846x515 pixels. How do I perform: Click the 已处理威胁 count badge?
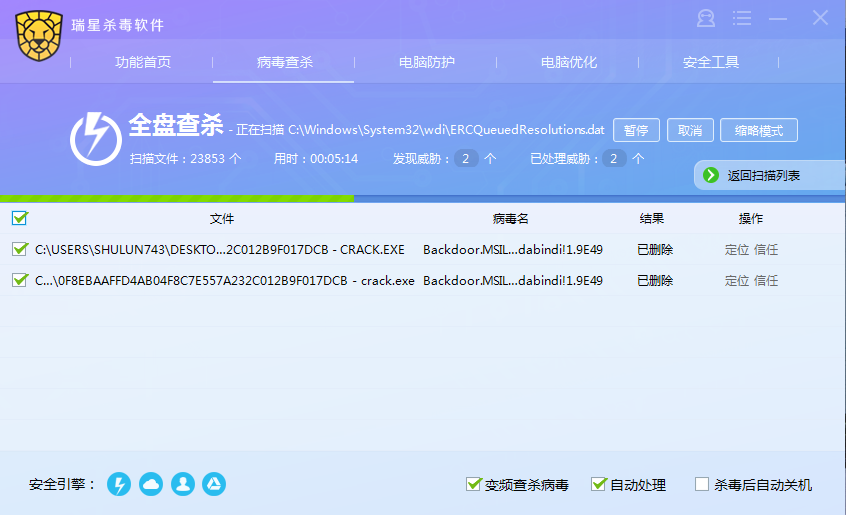tap(613, 159)
